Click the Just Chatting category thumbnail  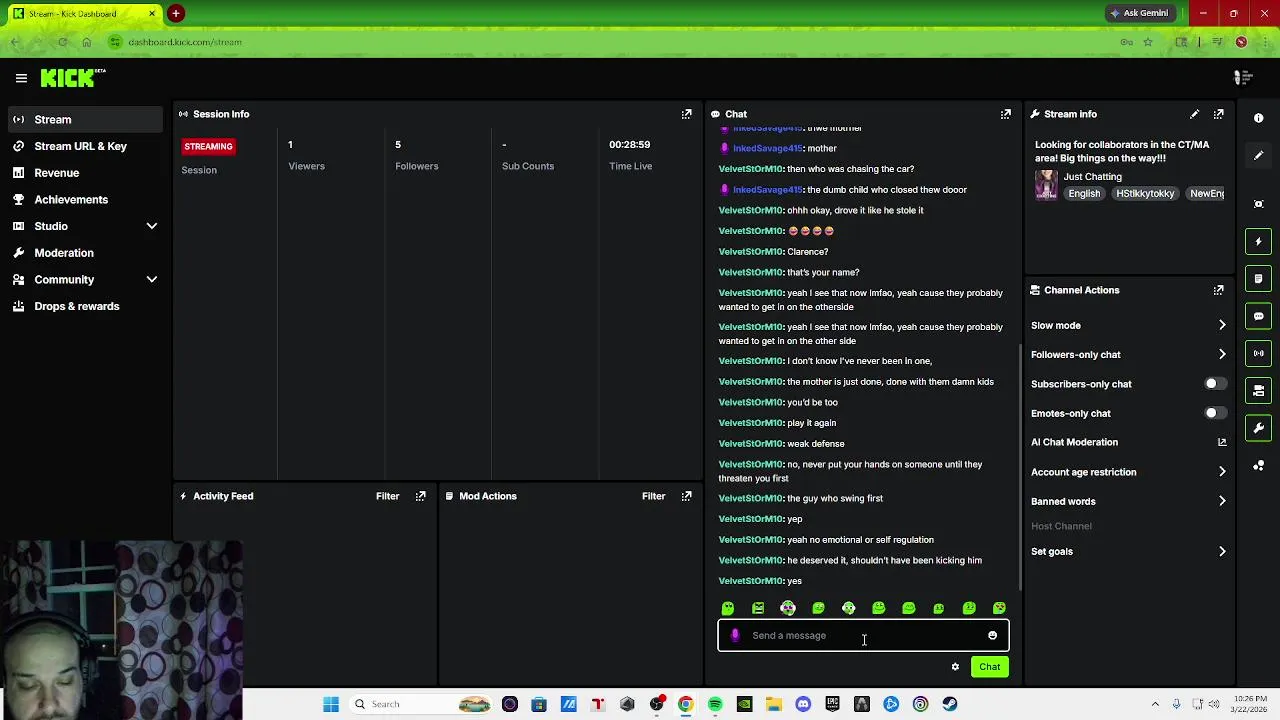click(1046, 185)
